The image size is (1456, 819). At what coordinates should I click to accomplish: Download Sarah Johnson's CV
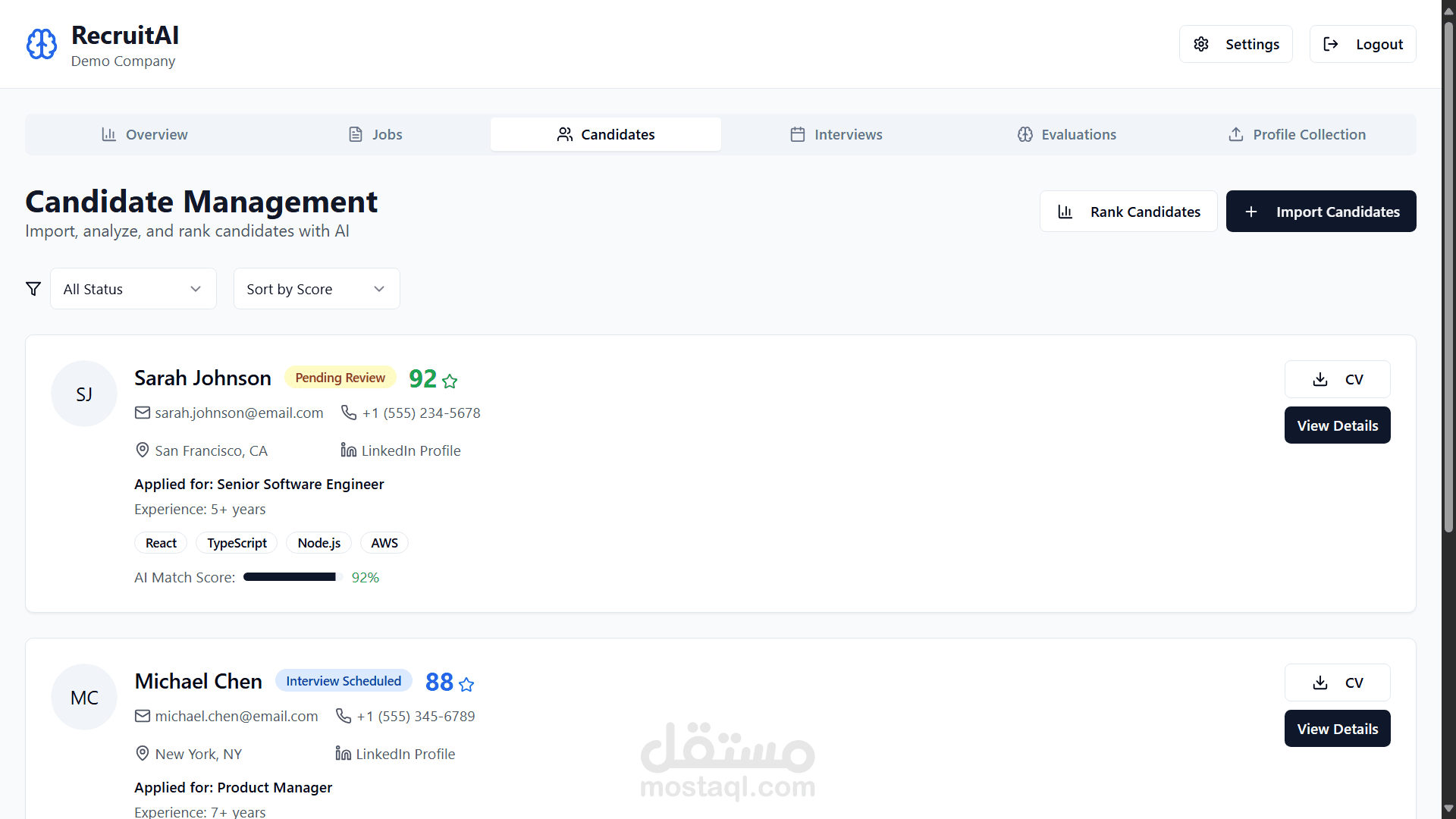1337,379
